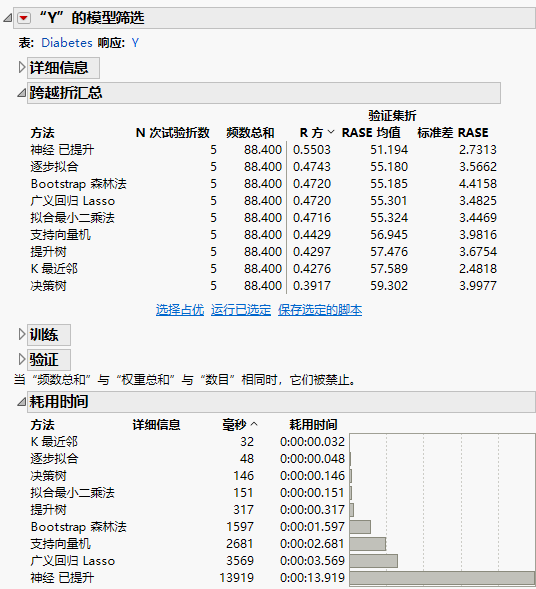Select 支持向量机 row in summary table
The height and width of the screenshot is (589, 536).
pos(263,235)
